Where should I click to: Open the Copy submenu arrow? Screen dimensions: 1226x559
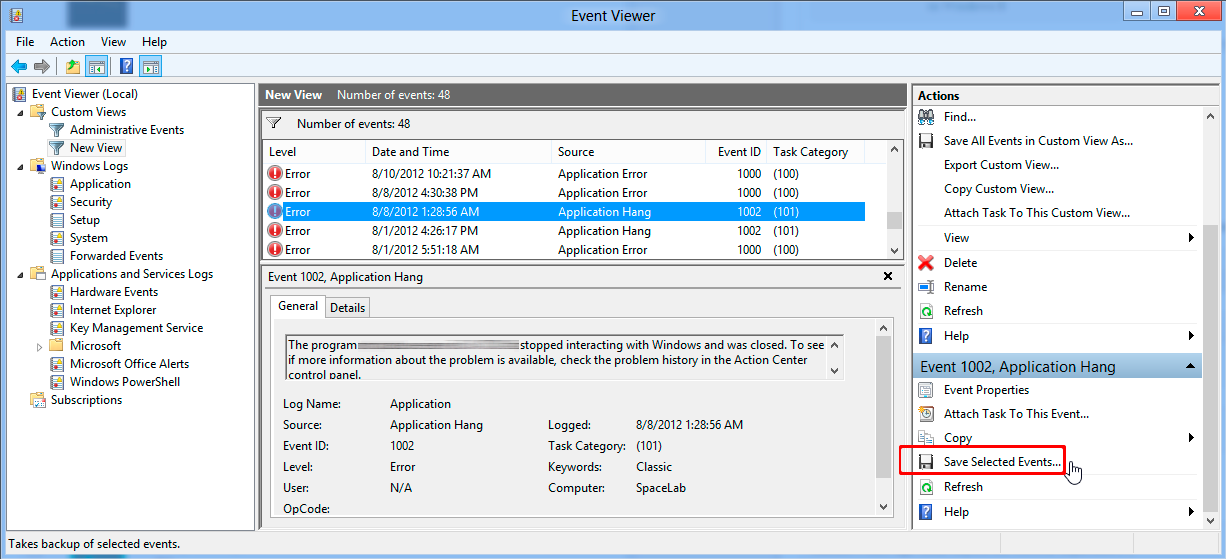[1191, 438]
